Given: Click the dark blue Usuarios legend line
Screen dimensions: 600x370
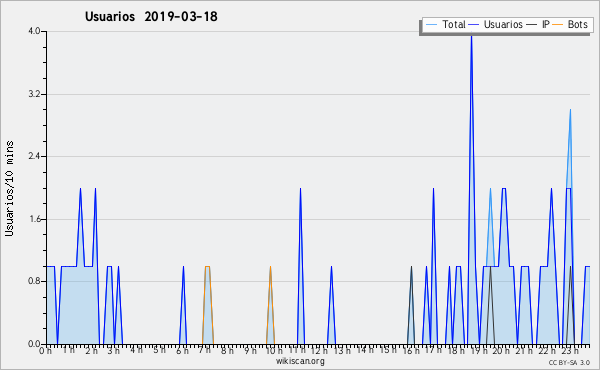Looking at the screenshot, I should coord(474,25).
